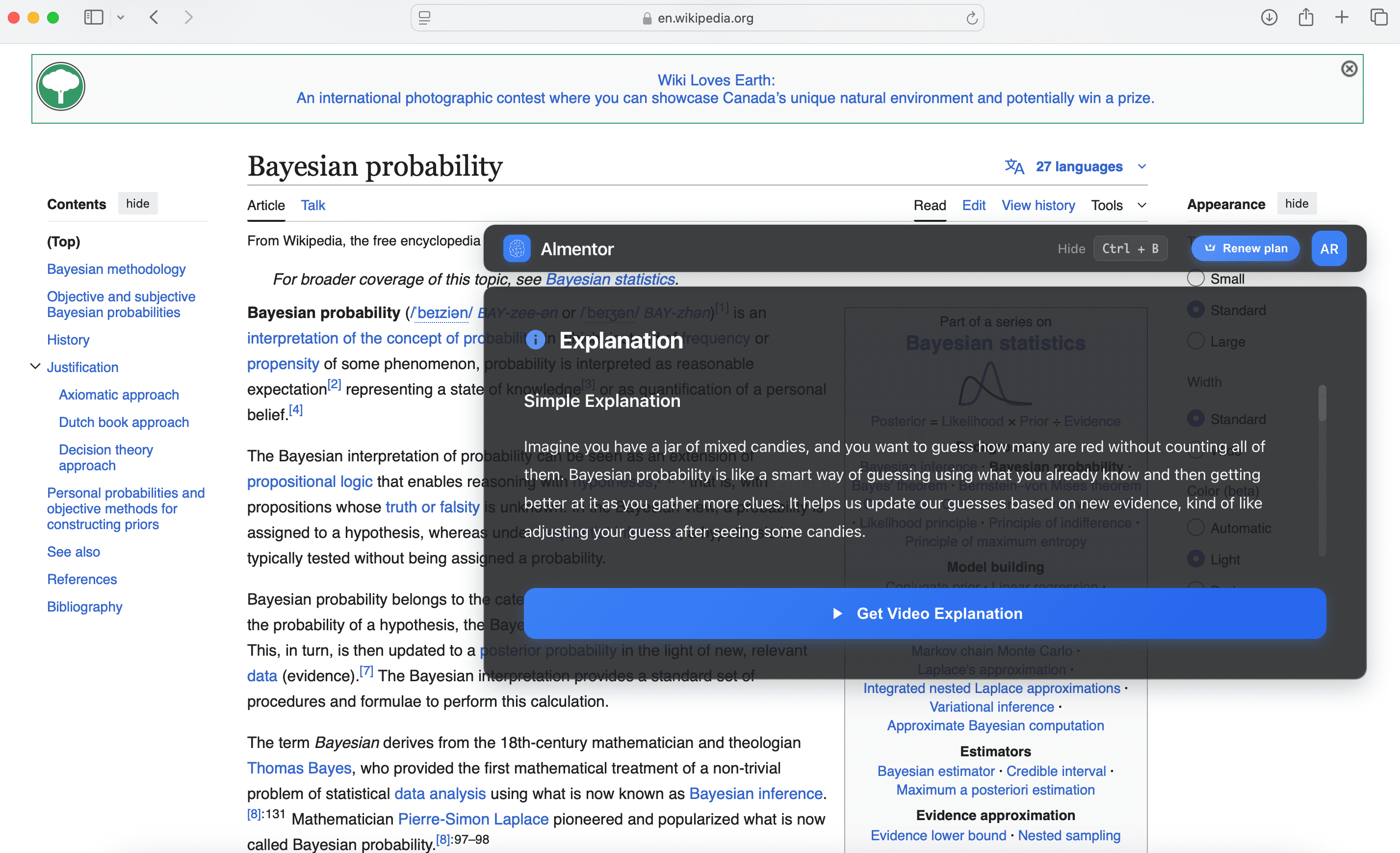Select the Automatic color radio
1400x853 pixels.
[x=1195, y=528]
